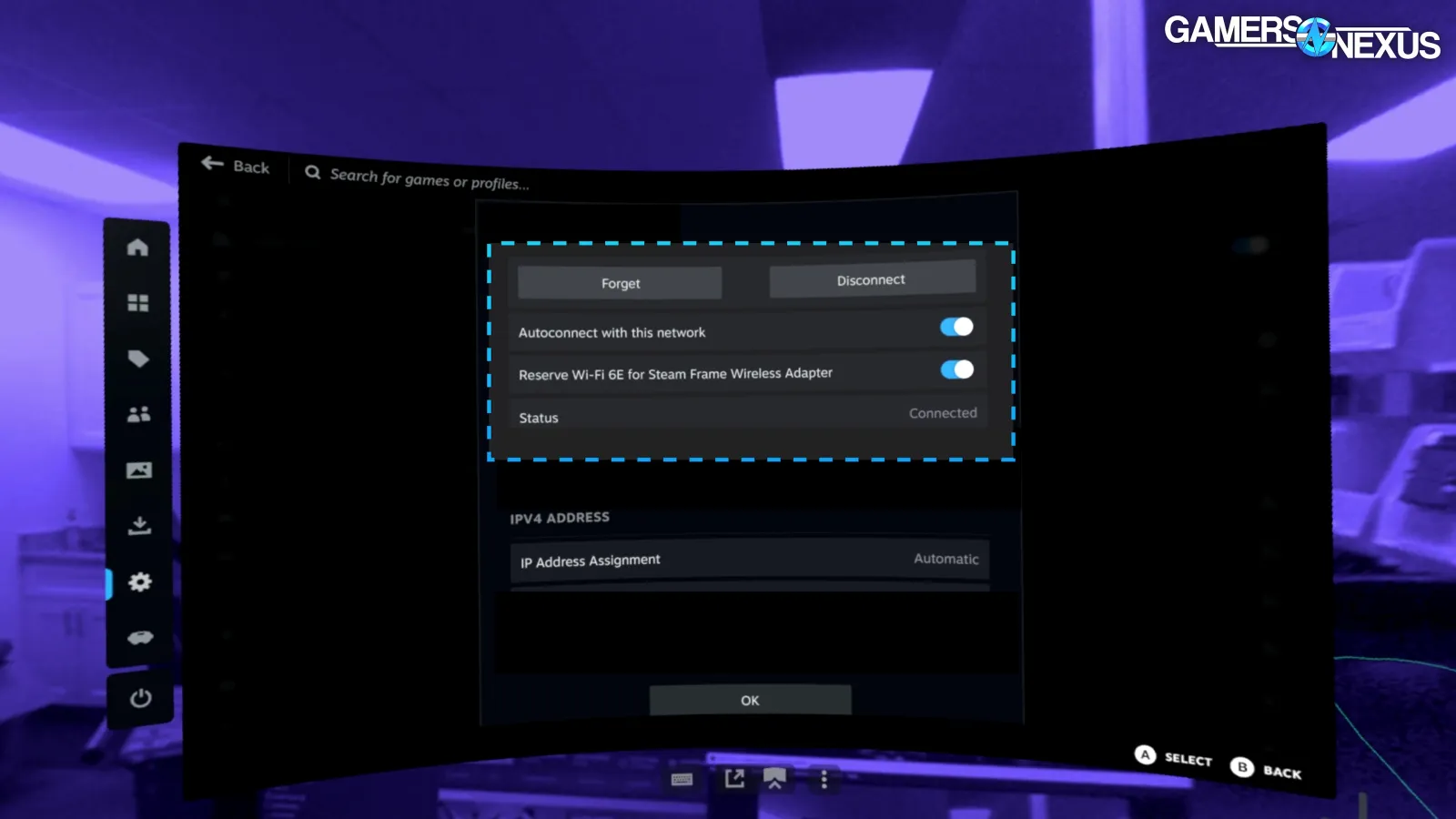
Task: Open the keyboard icon in bottom bar
Action: (x=682, y=779)
